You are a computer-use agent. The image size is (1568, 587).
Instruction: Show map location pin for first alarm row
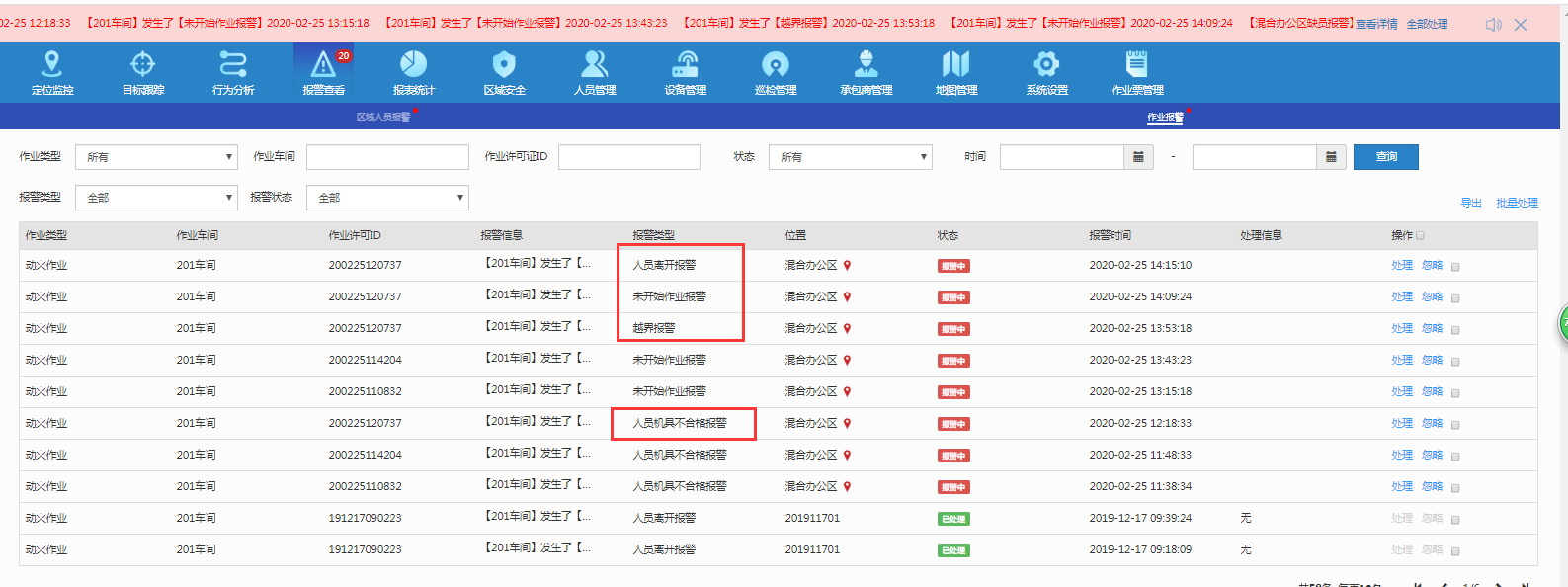(x=847, y=265)
